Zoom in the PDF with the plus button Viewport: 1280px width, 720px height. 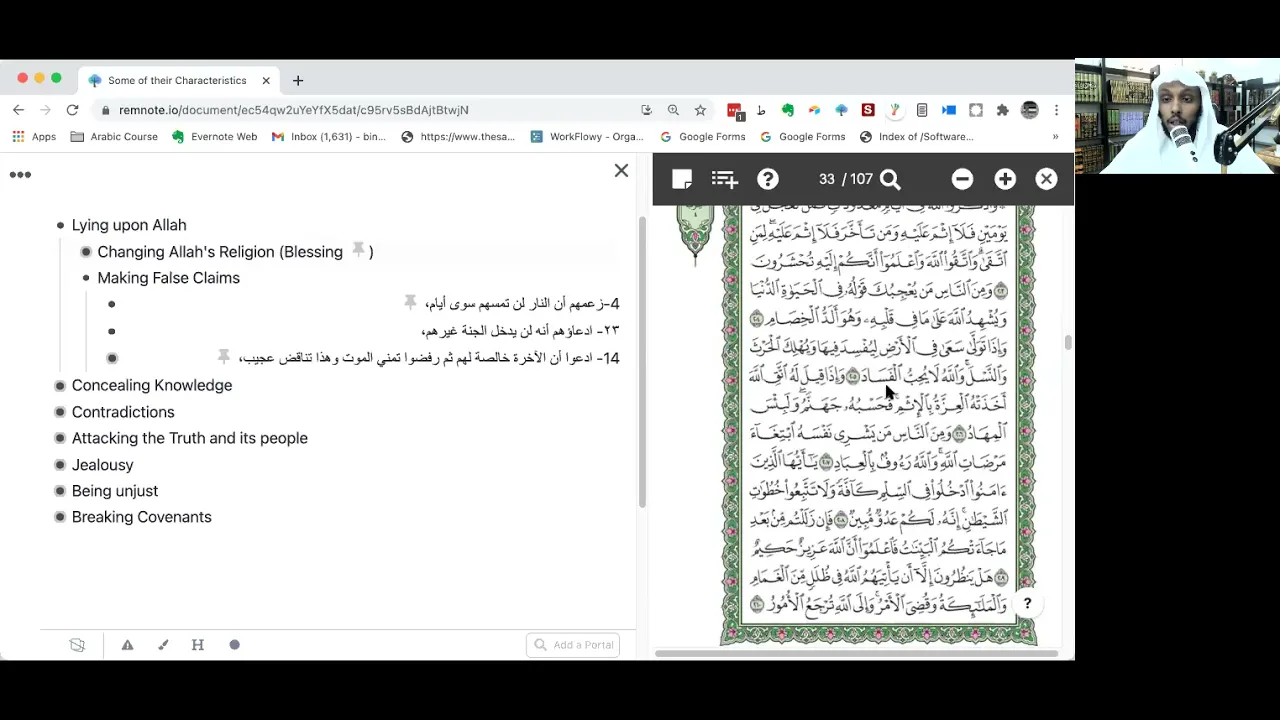click(1005, 179)
